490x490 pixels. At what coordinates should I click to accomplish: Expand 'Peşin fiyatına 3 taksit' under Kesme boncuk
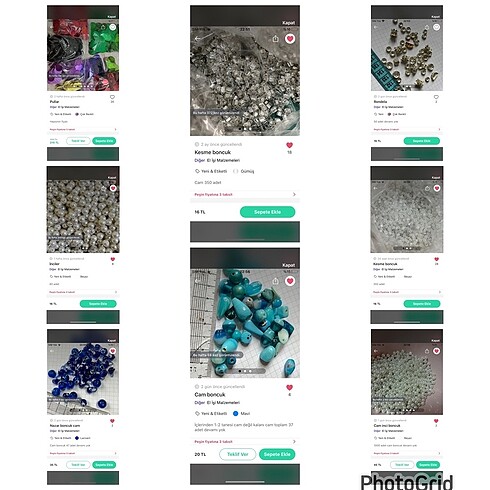pyautogui.click(x=245, y=194)
